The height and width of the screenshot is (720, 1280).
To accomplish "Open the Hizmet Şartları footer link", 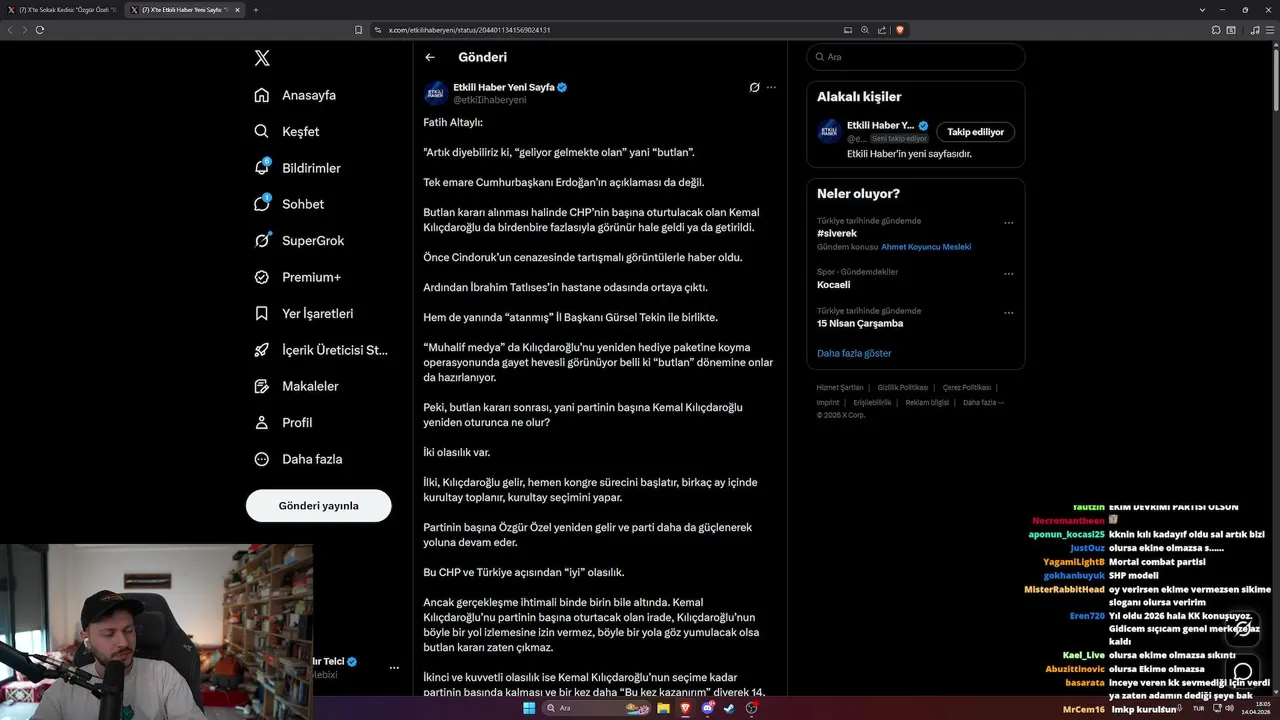I will 840,387.
